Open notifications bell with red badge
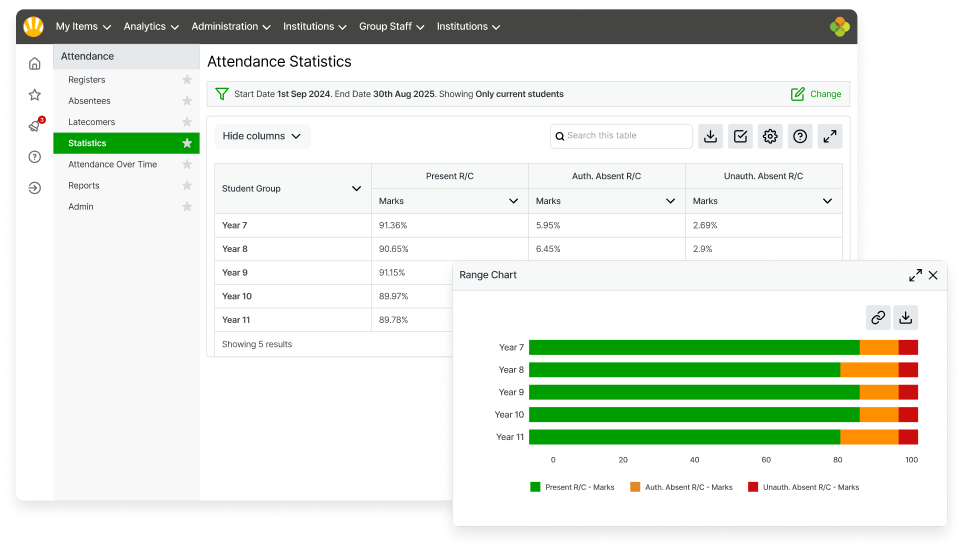 pyautogui.click(x=35, y=126)
